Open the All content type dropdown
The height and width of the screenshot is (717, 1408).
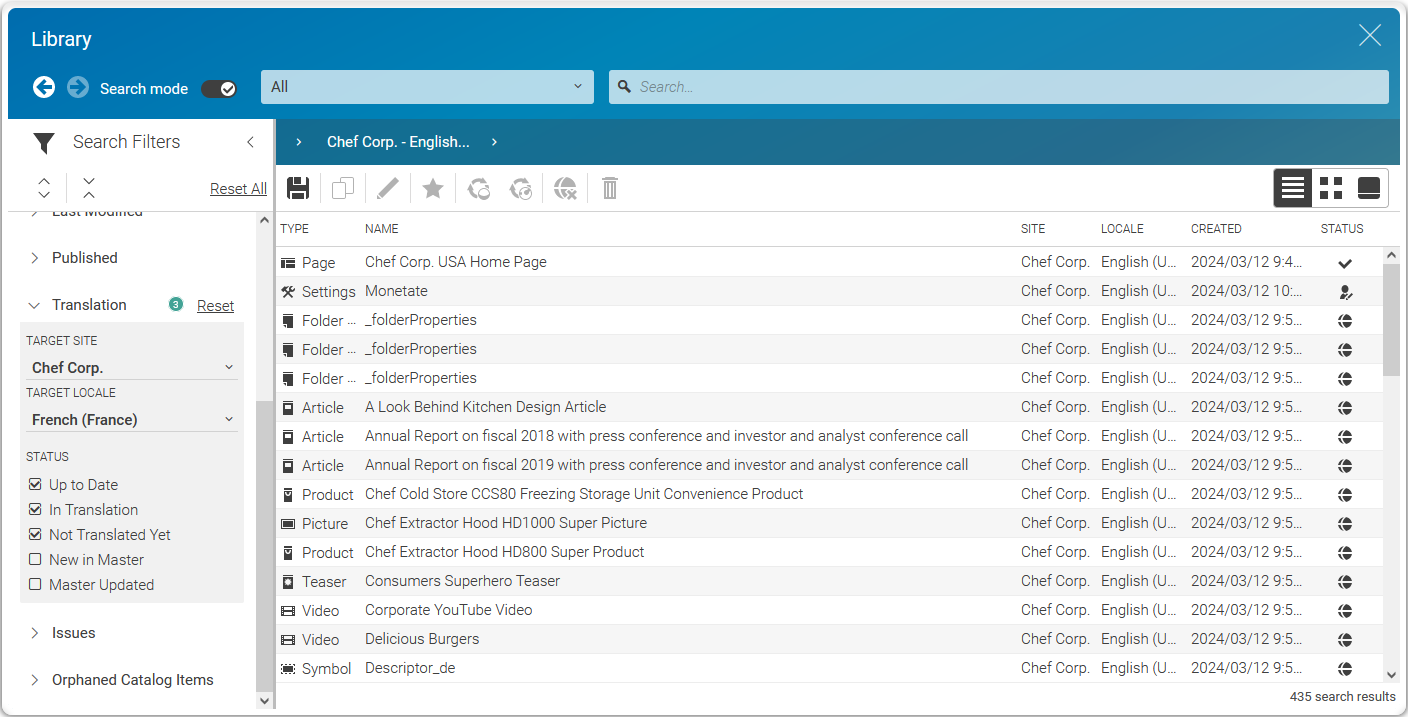(x=427, y=87)
